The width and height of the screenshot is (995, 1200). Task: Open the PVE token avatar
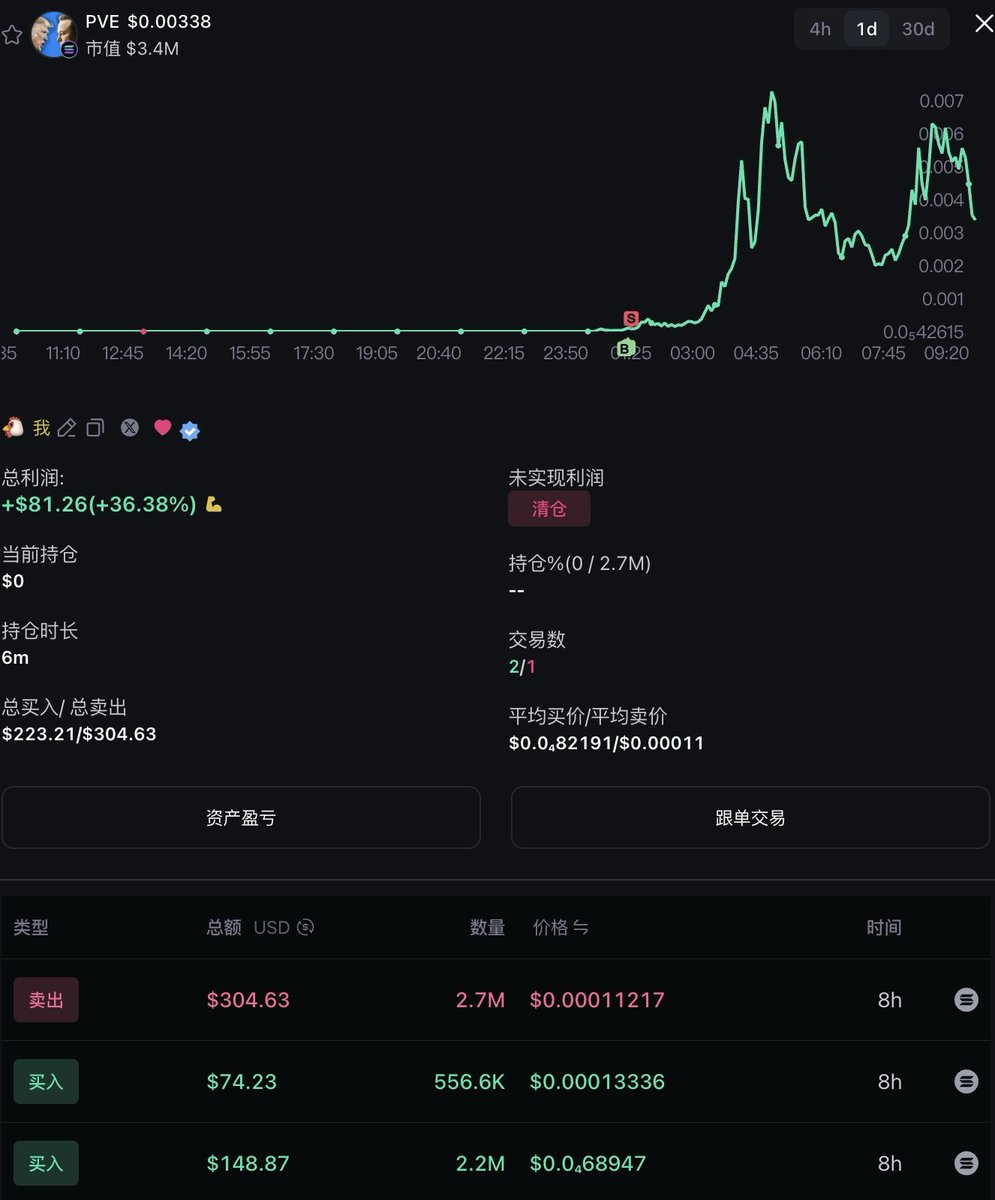point(55,35)
